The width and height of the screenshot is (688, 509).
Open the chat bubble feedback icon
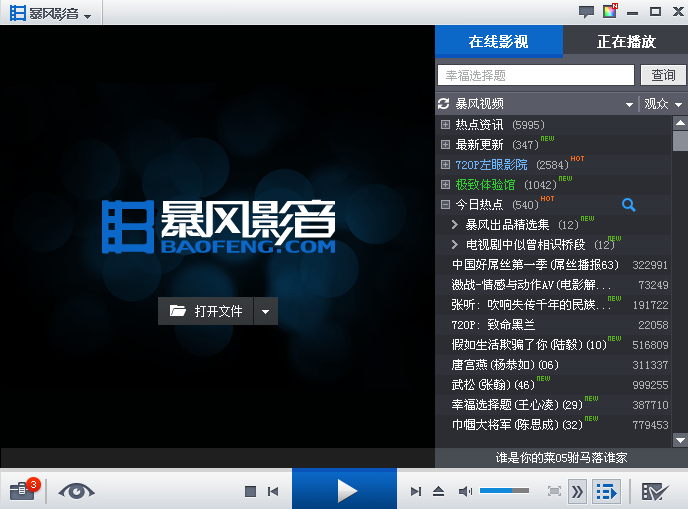coord(586,12)
